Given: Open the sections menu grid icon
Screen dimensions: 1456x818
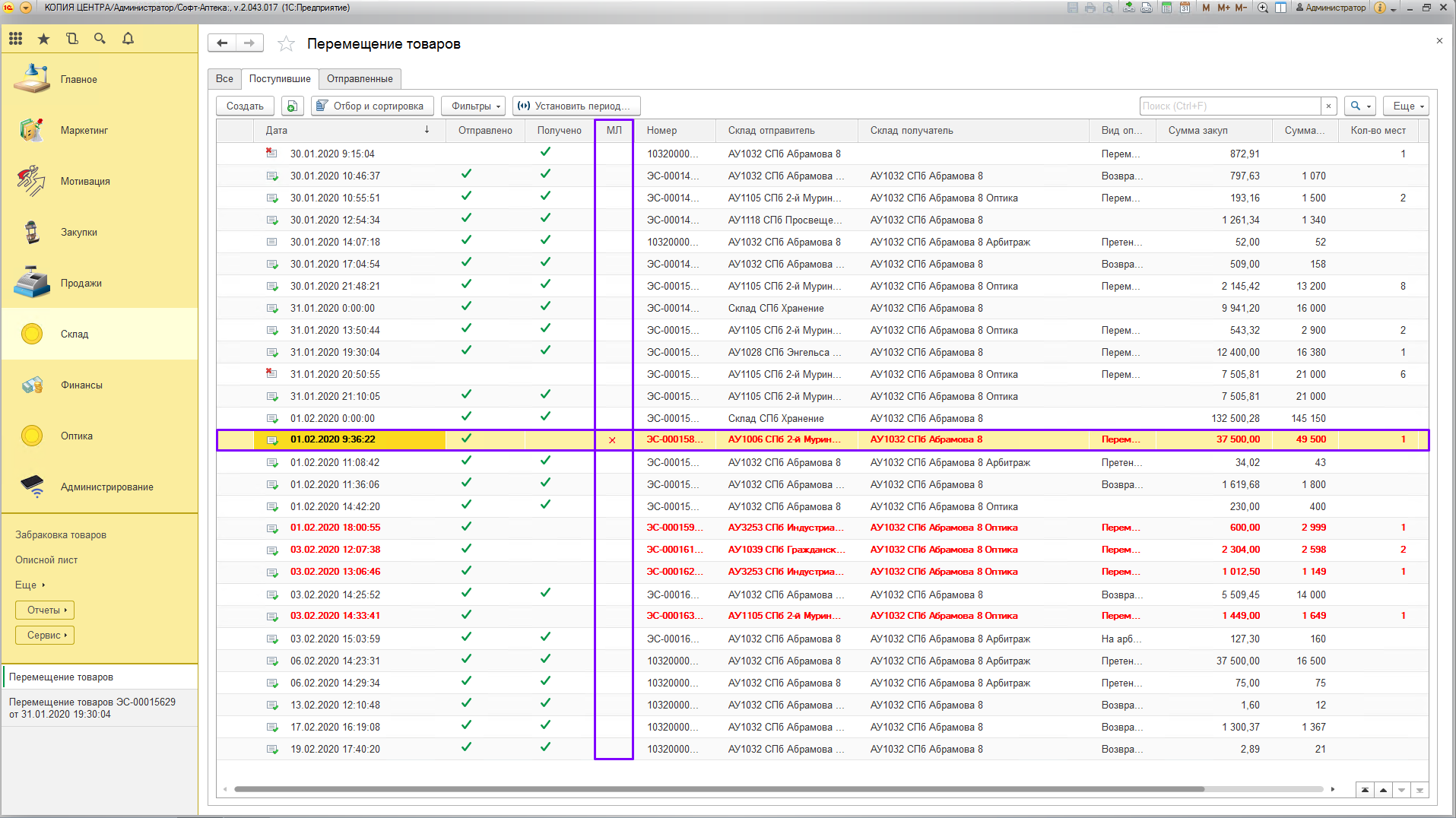Looking at the screenshot, I should click(x=15, y=39).
